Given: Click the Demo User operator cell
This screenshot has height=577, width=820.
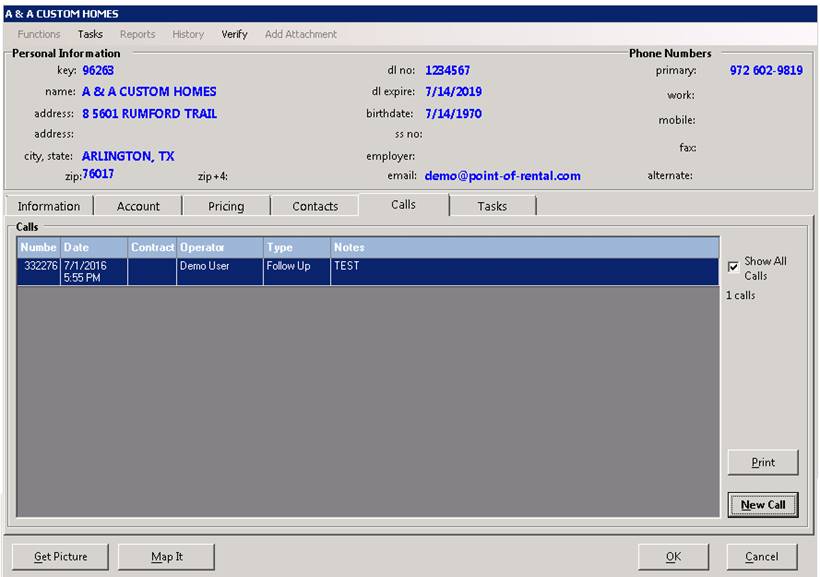Looking at the screenshot, I should tap(220, 271).
